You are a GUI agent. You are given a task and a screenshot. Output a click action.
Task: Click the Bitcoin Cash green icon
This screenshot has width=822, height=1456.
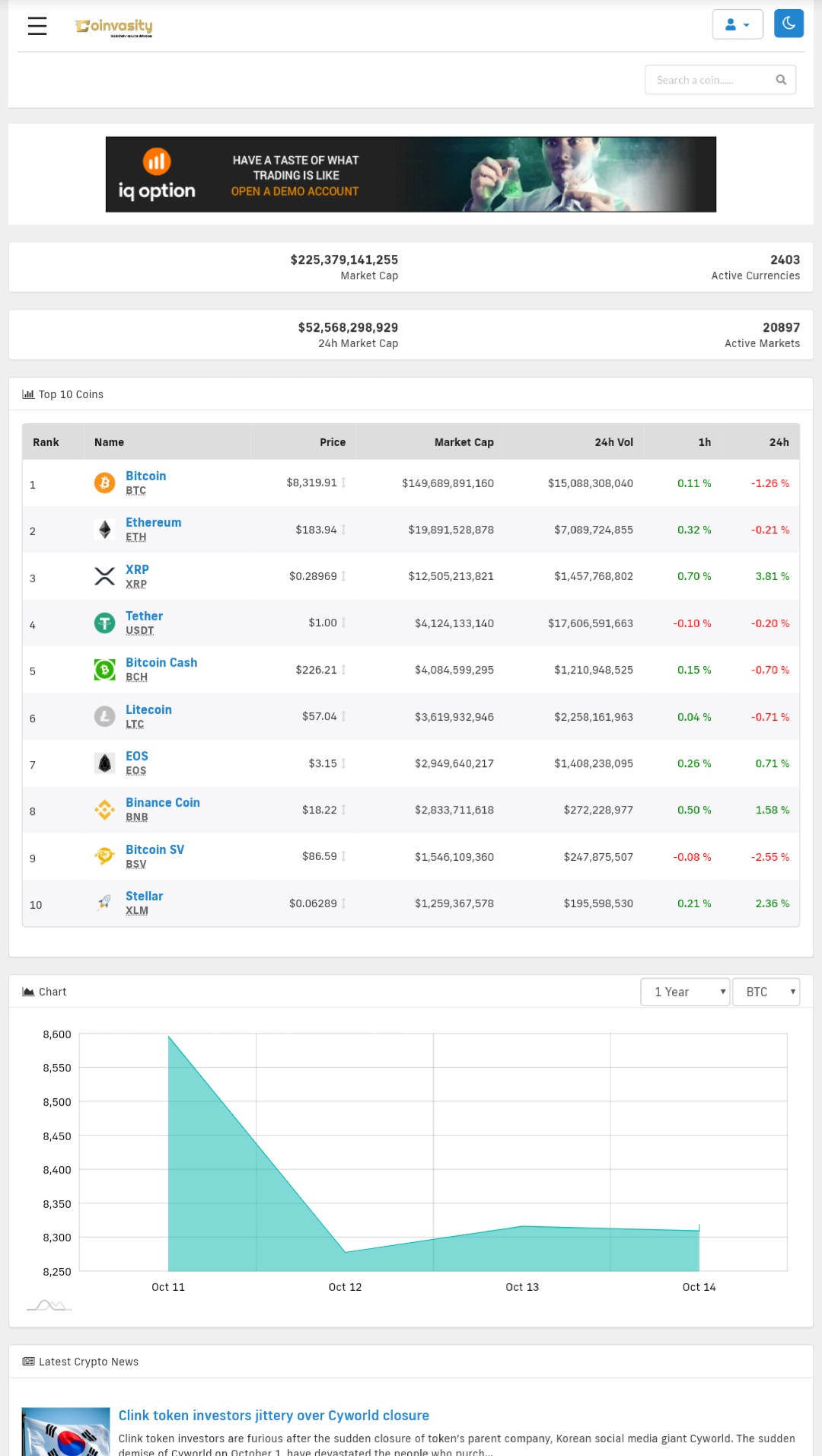[x=104, y=670]
